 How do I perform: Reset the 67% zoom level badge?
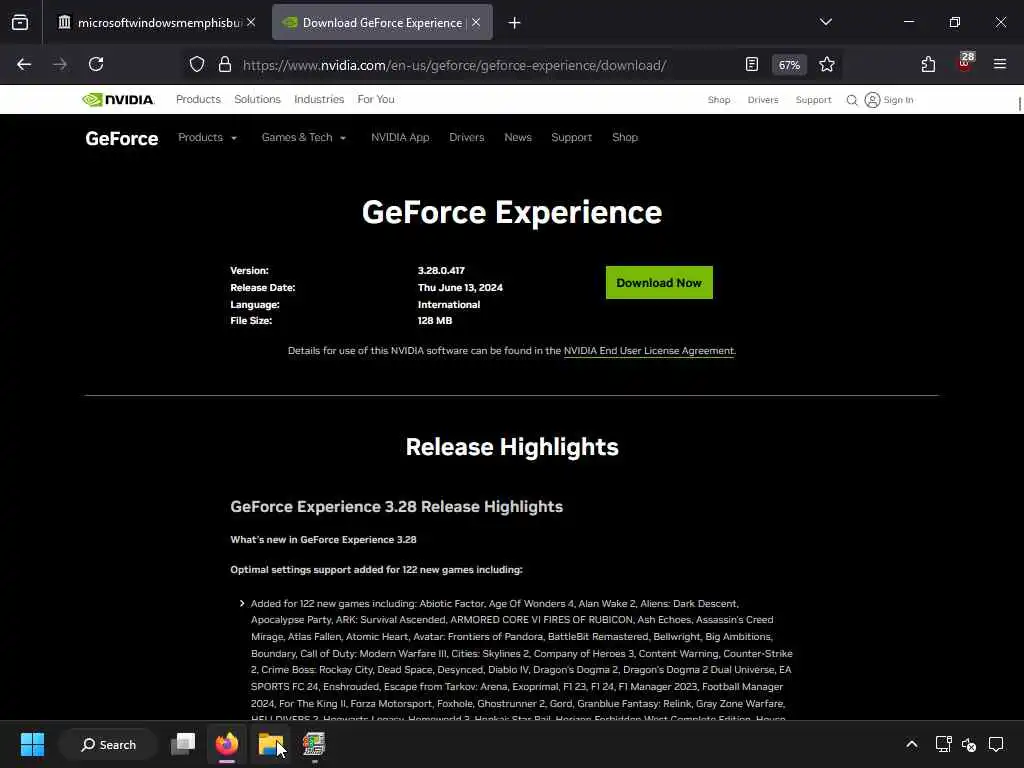point(789,65)
